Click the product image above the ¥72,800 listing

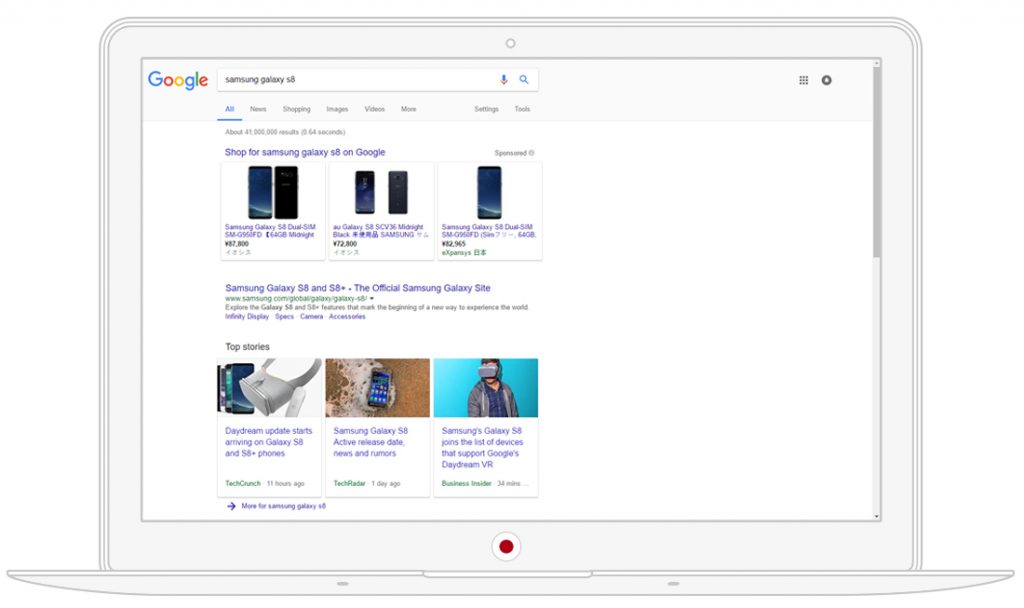click(381, 192)
